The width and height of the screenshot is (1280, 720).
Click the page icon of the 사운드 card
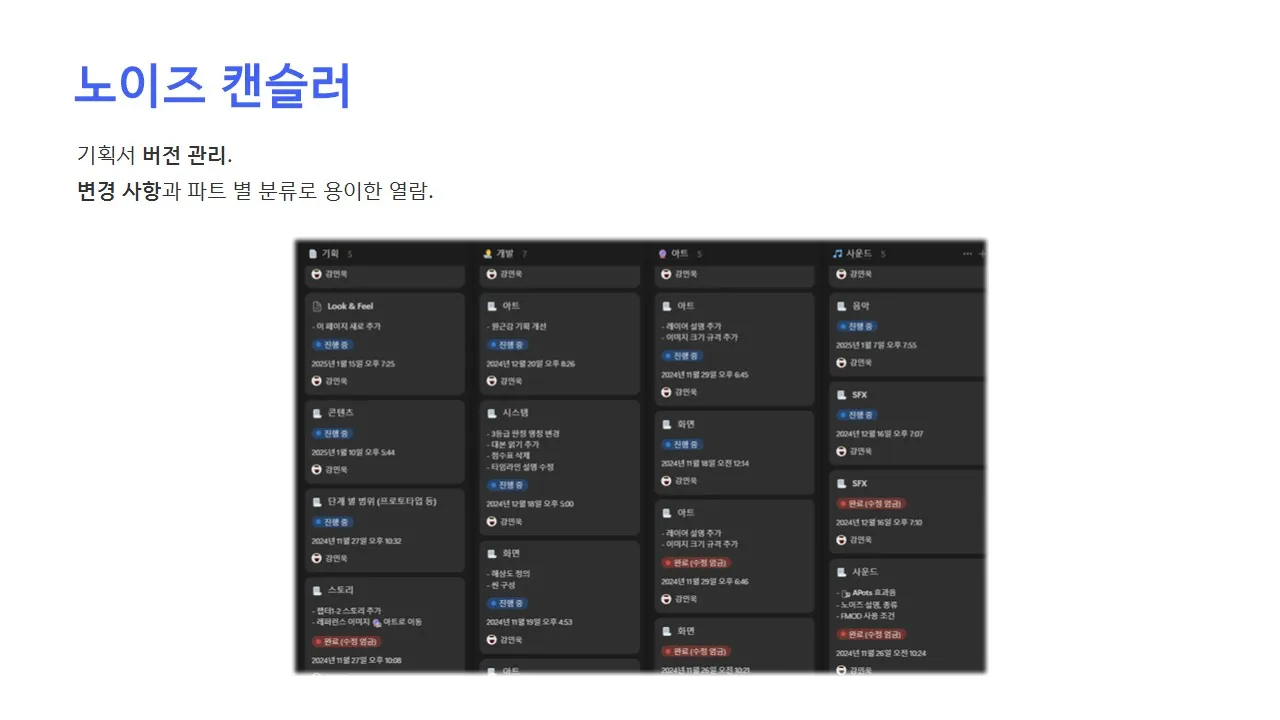click(842, 572)
